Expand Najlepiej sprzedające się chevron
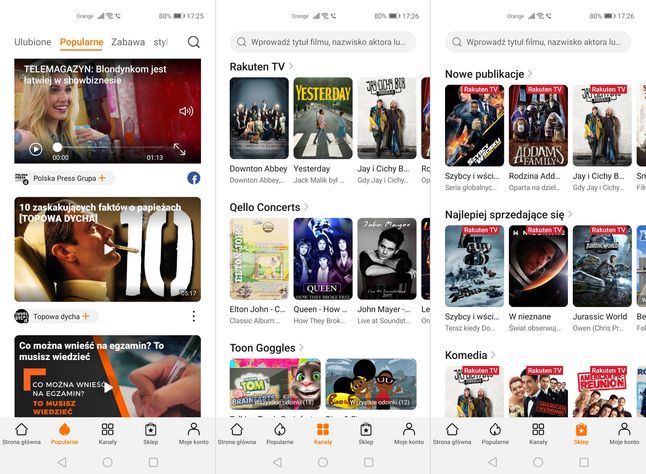The height and width of the screenshot is (474, 646). [x=570, y=214]
